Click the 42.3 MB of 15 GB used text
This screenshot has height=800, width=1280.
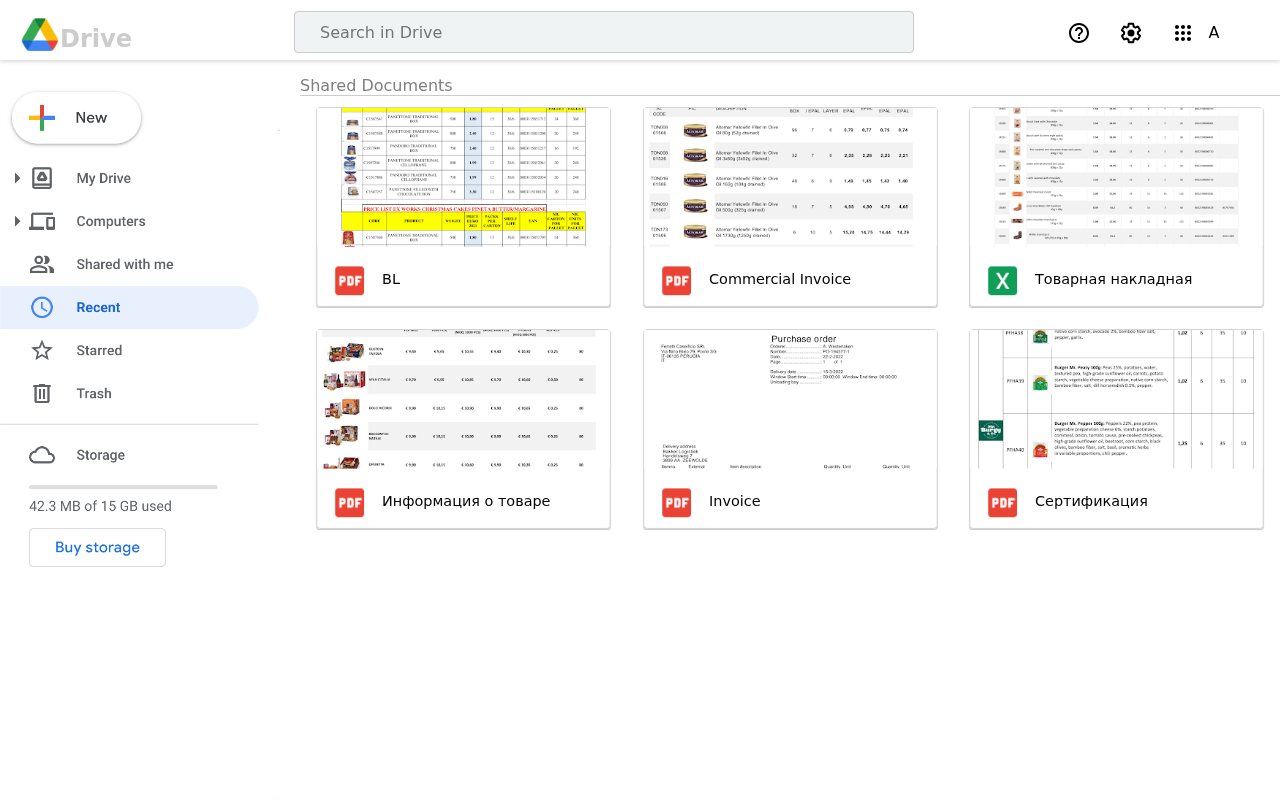tap(100, 506)
